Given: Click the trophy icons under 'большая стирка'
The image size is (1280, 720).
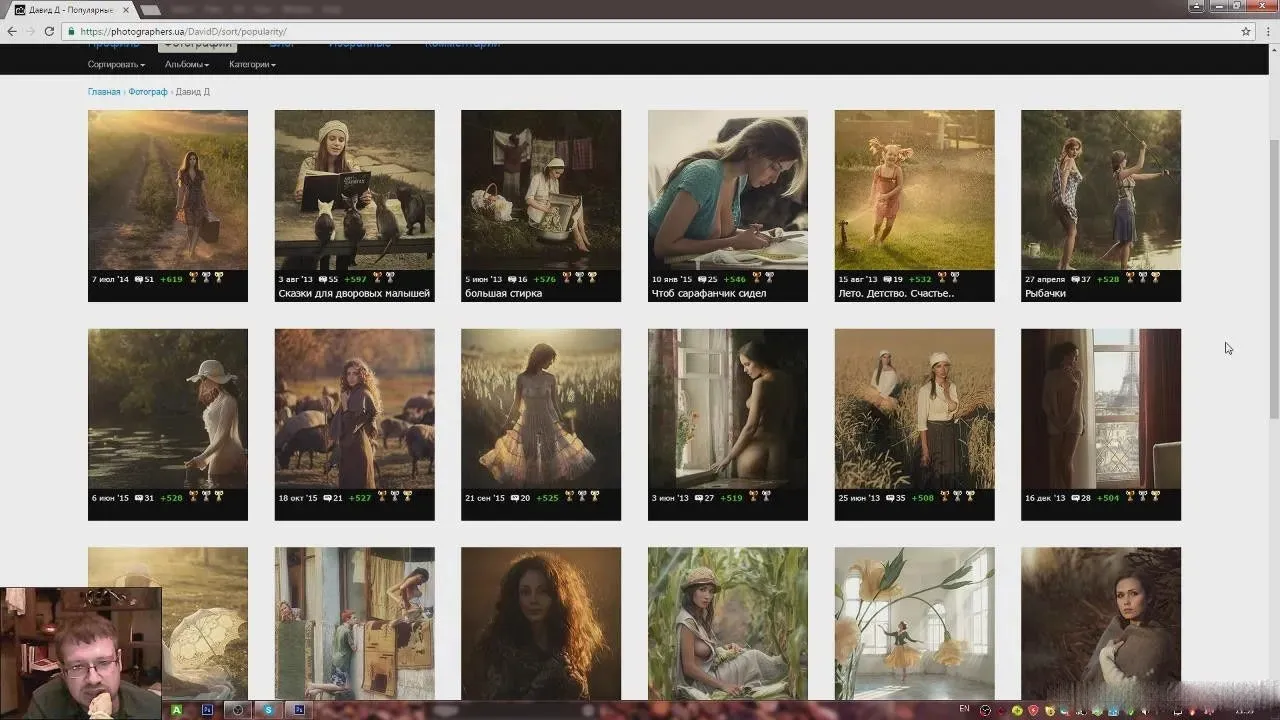Looking at the screenshot, I should pos(579,278).
